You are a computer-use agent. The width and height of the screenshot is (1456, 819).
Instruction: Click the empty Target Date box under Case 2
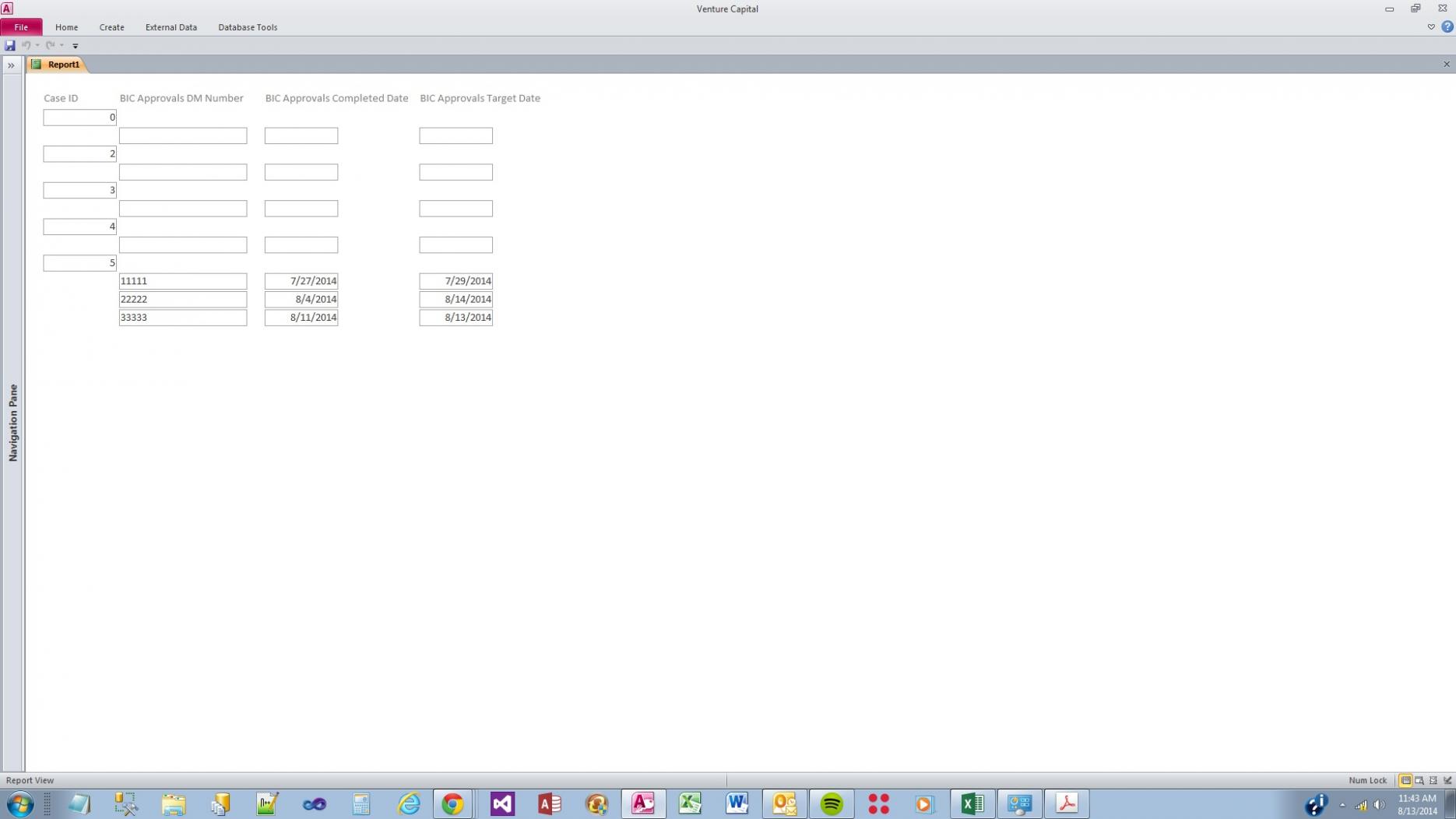455,172
